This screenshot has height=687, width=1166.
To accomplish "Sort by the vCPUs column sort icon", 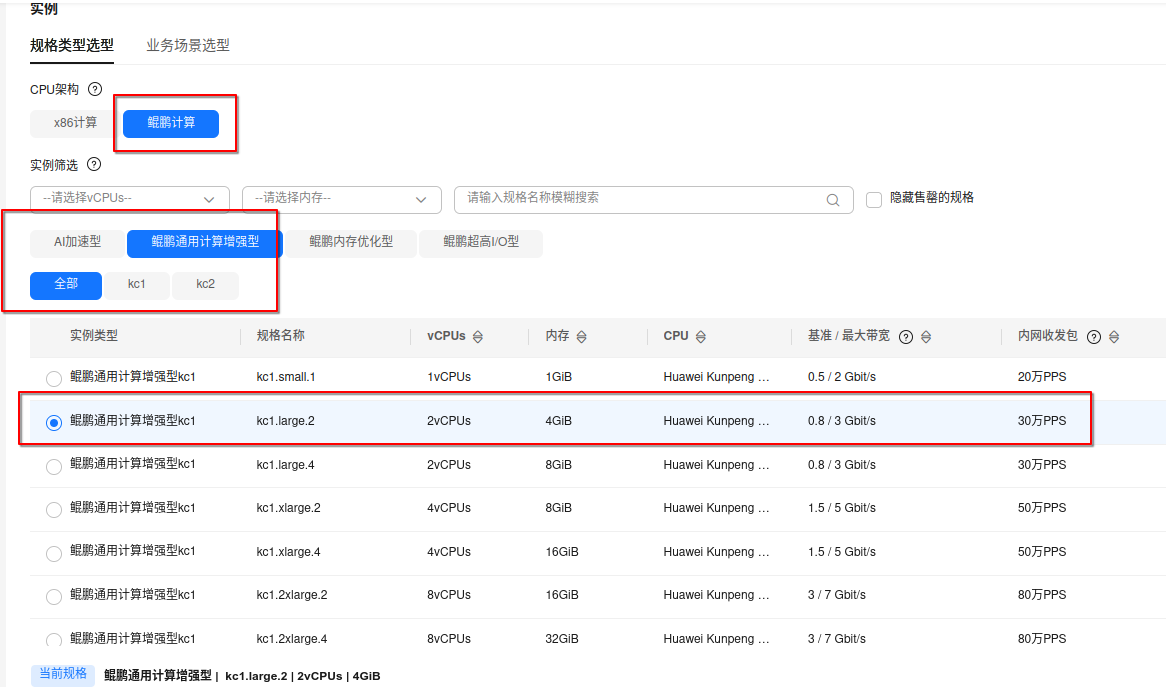I will [x=477, y=337].
